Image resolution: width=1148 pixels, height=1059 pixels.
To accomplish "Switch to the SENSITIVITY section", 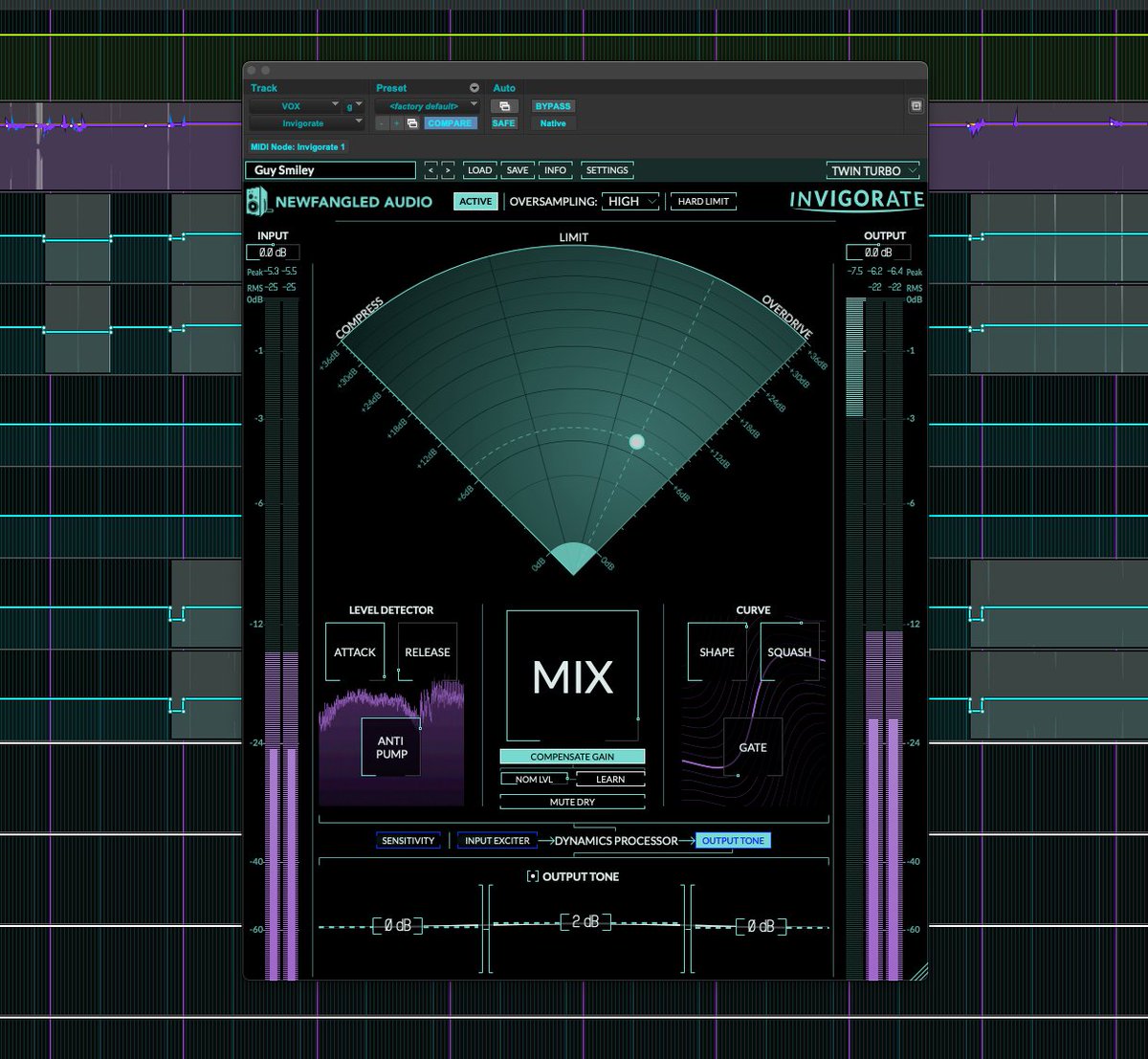I will pyautogui.click(x=408, y=840).
